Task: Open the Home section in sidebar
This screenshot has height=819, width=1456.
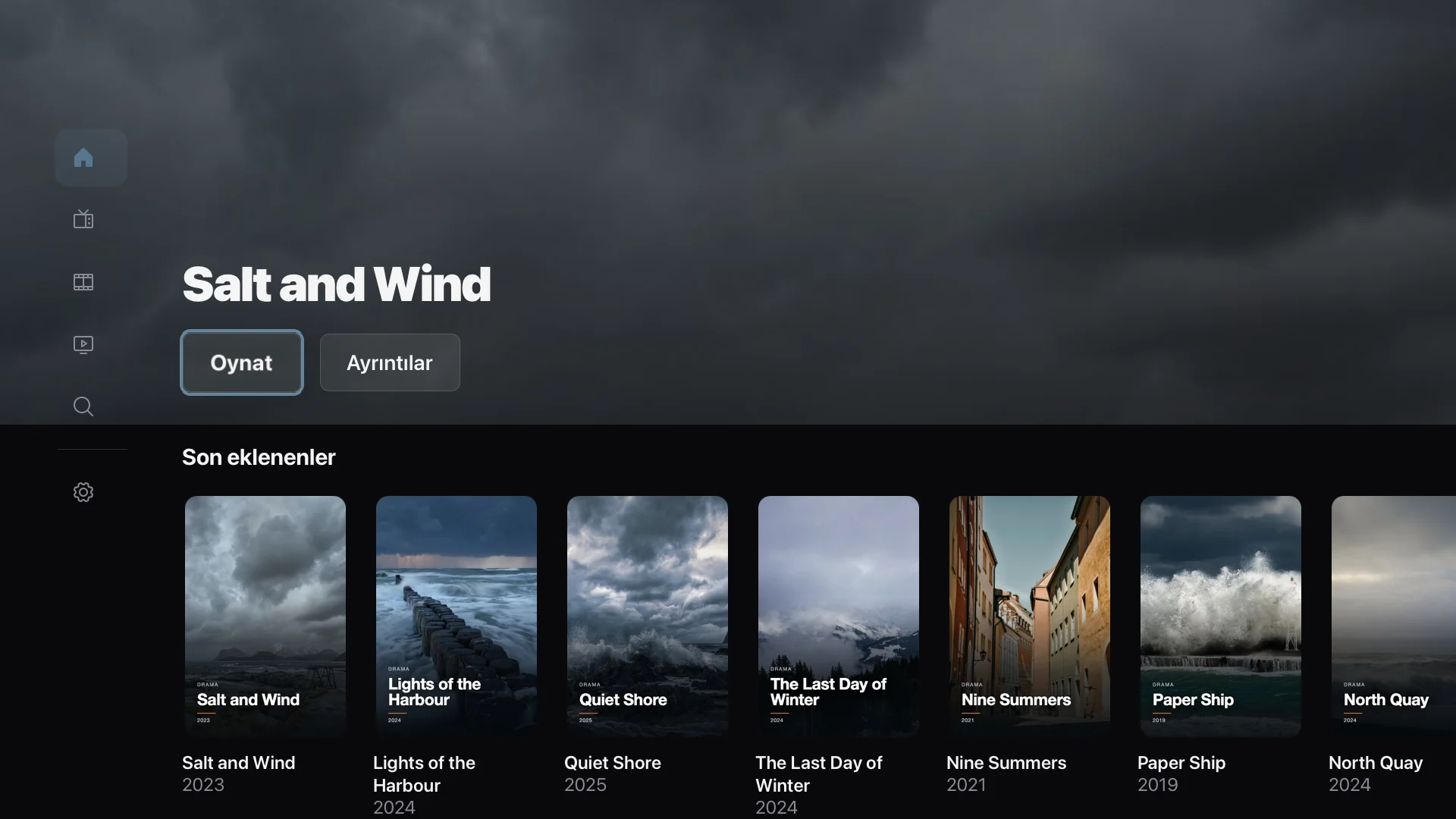Action: click(x=90, y=158)
